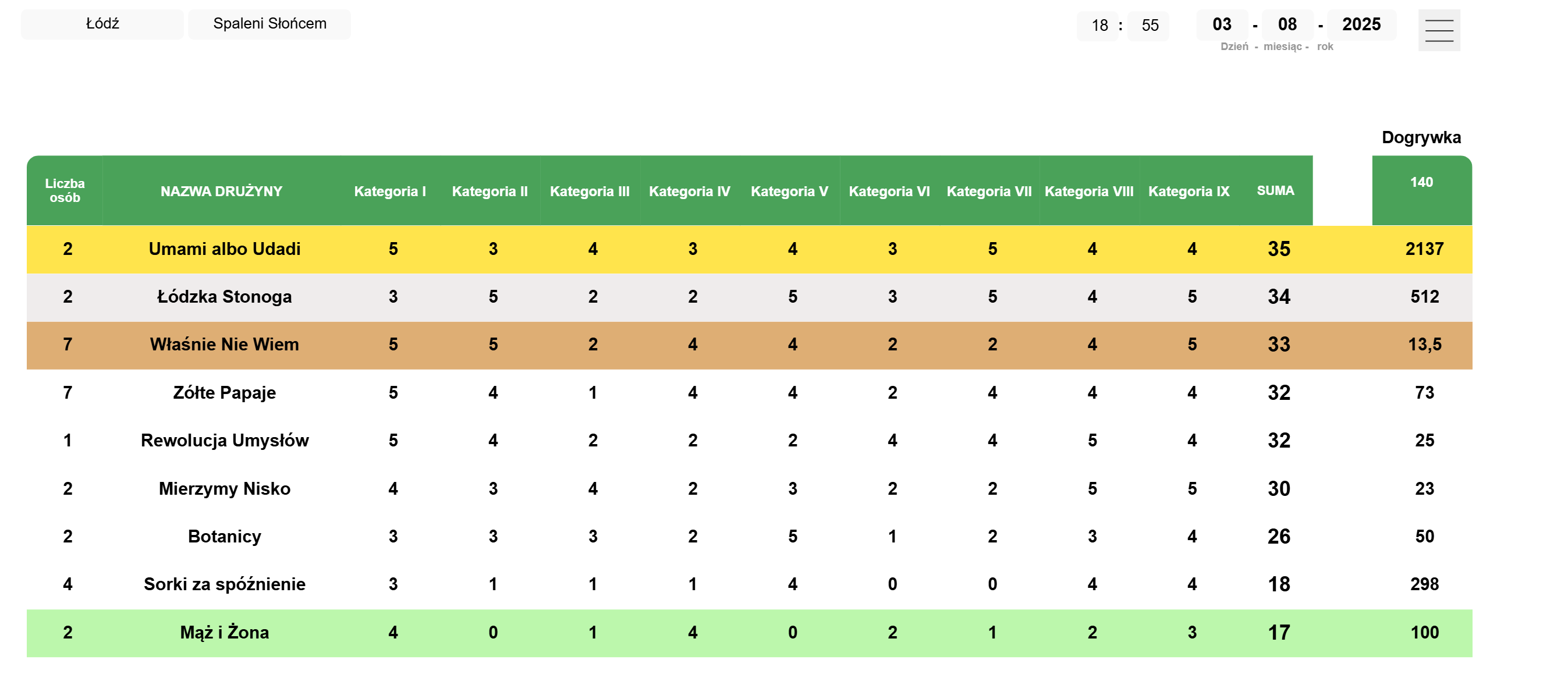Viewport: 1568px width, 674px height.
Task: Select the Właśnie Nie Wiem team row
Action: tap(225, 345)
